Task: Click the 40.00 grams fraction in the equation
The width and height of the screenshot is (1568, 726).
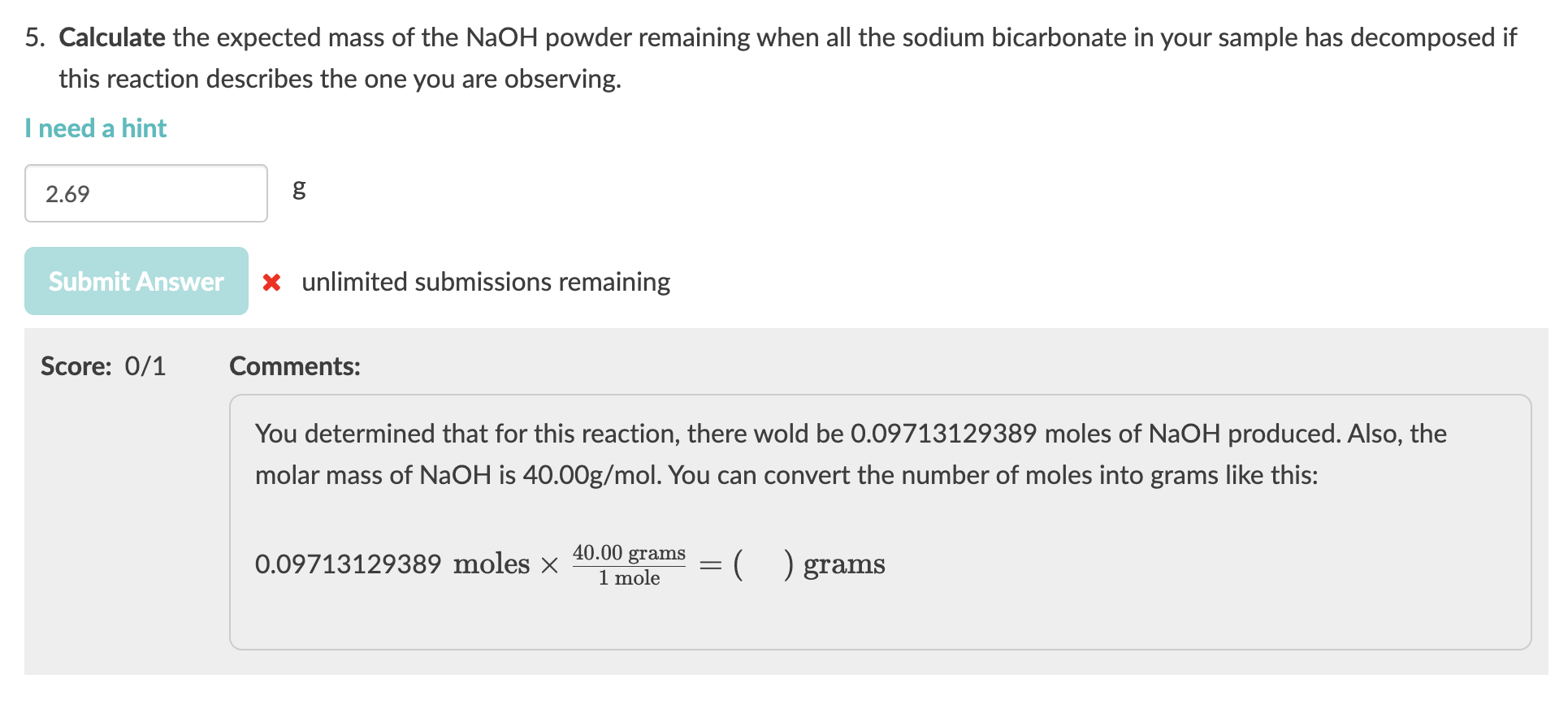Action: point(630,553)
